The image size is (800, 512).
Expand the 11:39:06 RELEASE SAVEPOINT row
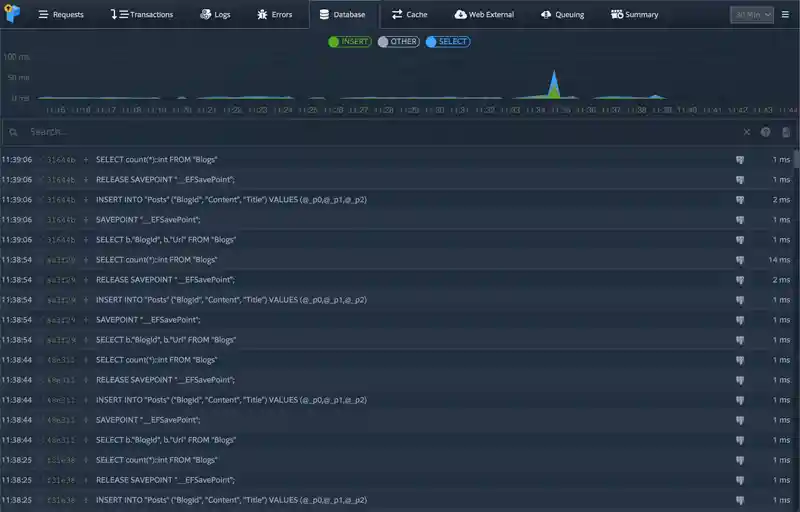tap(86, 180)
